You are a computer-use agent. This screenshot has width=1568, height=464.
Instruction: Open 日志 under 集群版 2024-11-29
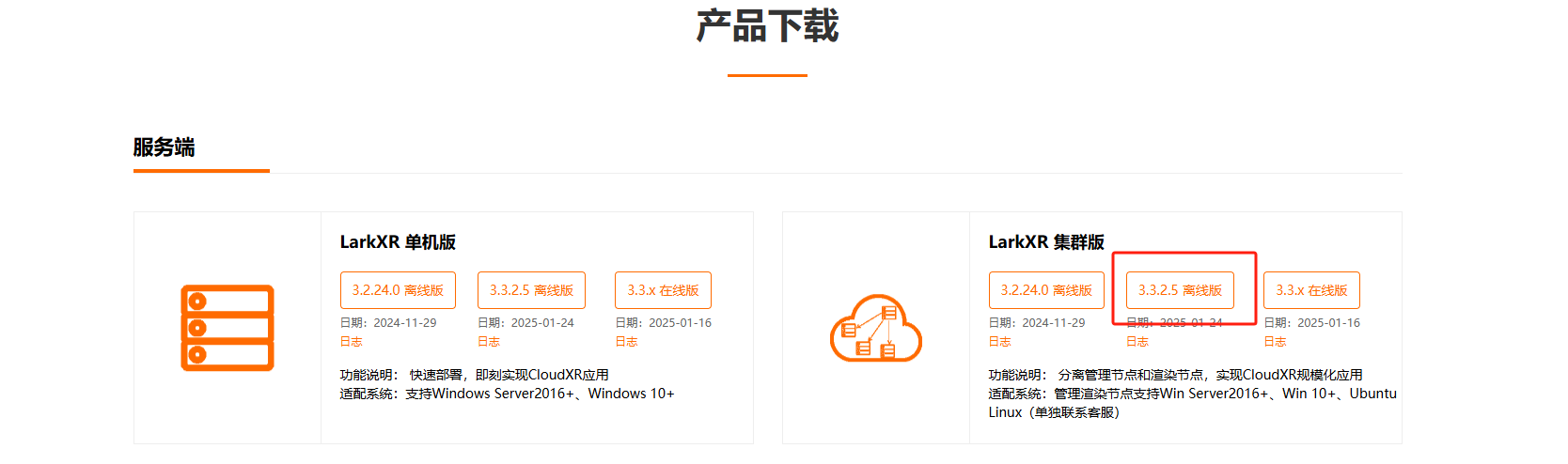click(x=999, y=342)
